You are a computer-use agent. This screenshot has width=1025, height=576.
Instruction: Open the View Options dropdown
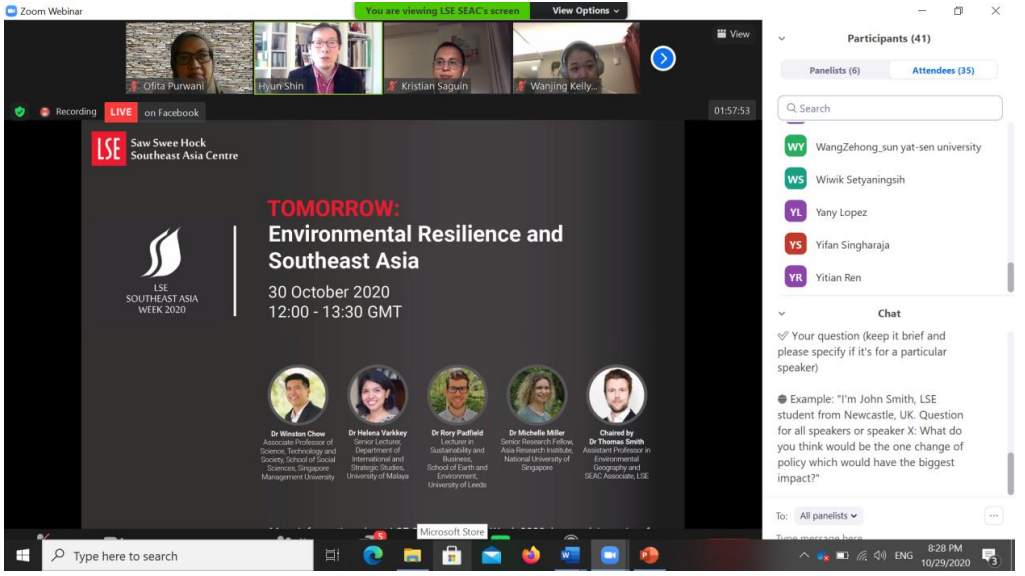[584, 10]
